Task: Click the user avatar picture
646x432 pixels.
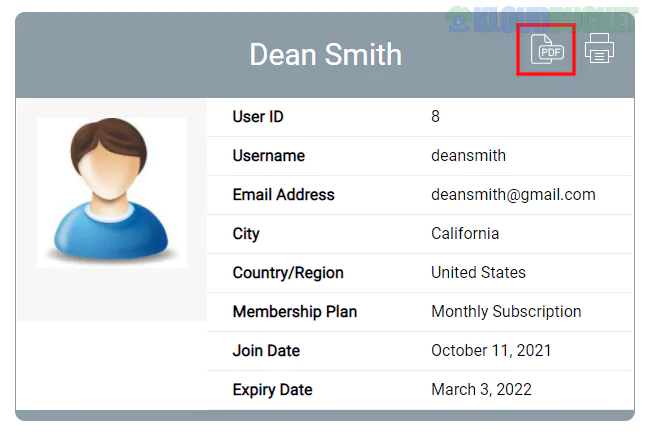Action: point(111,192)
